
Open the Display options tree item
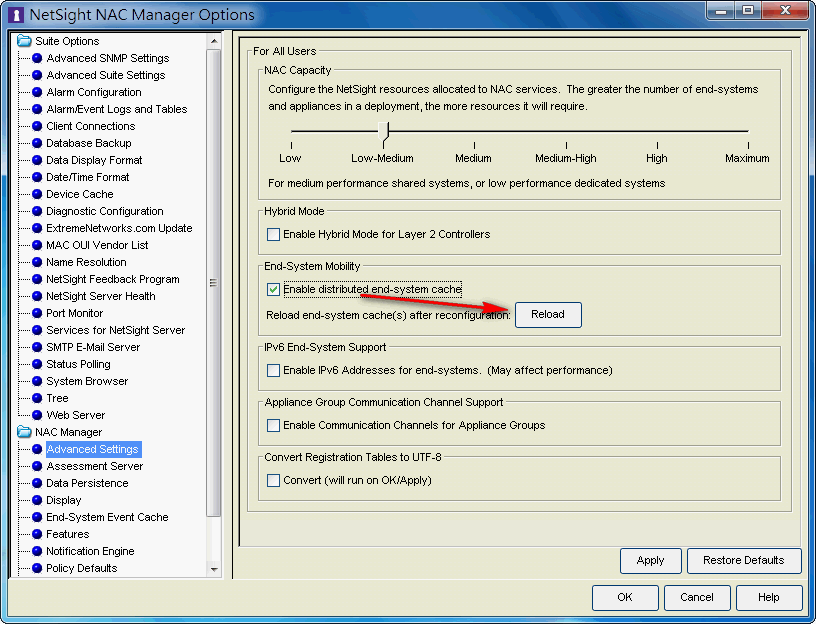(x=63, y=500)
